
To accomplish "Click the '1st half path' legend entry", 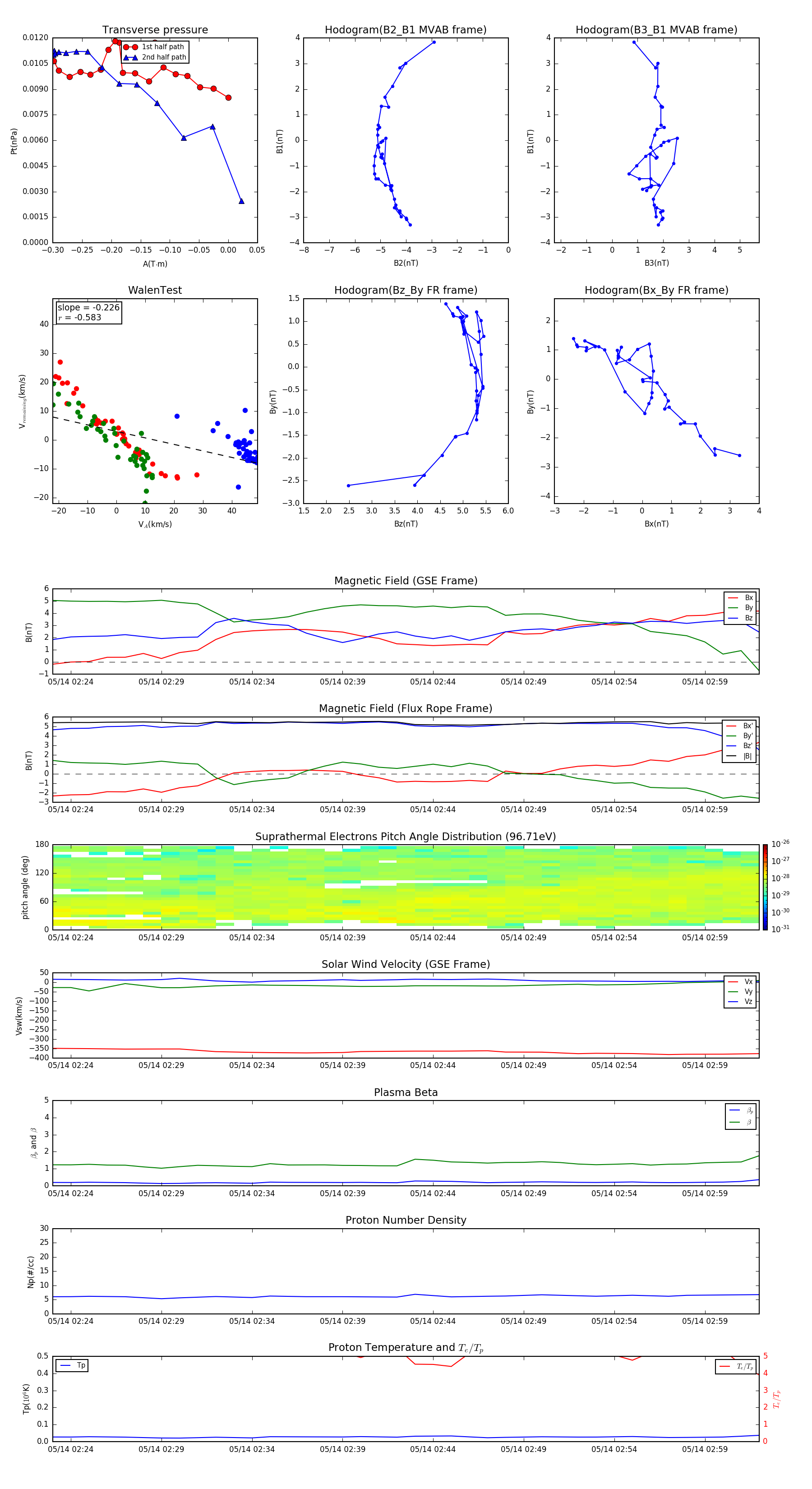I will click(x=154, y=47).
